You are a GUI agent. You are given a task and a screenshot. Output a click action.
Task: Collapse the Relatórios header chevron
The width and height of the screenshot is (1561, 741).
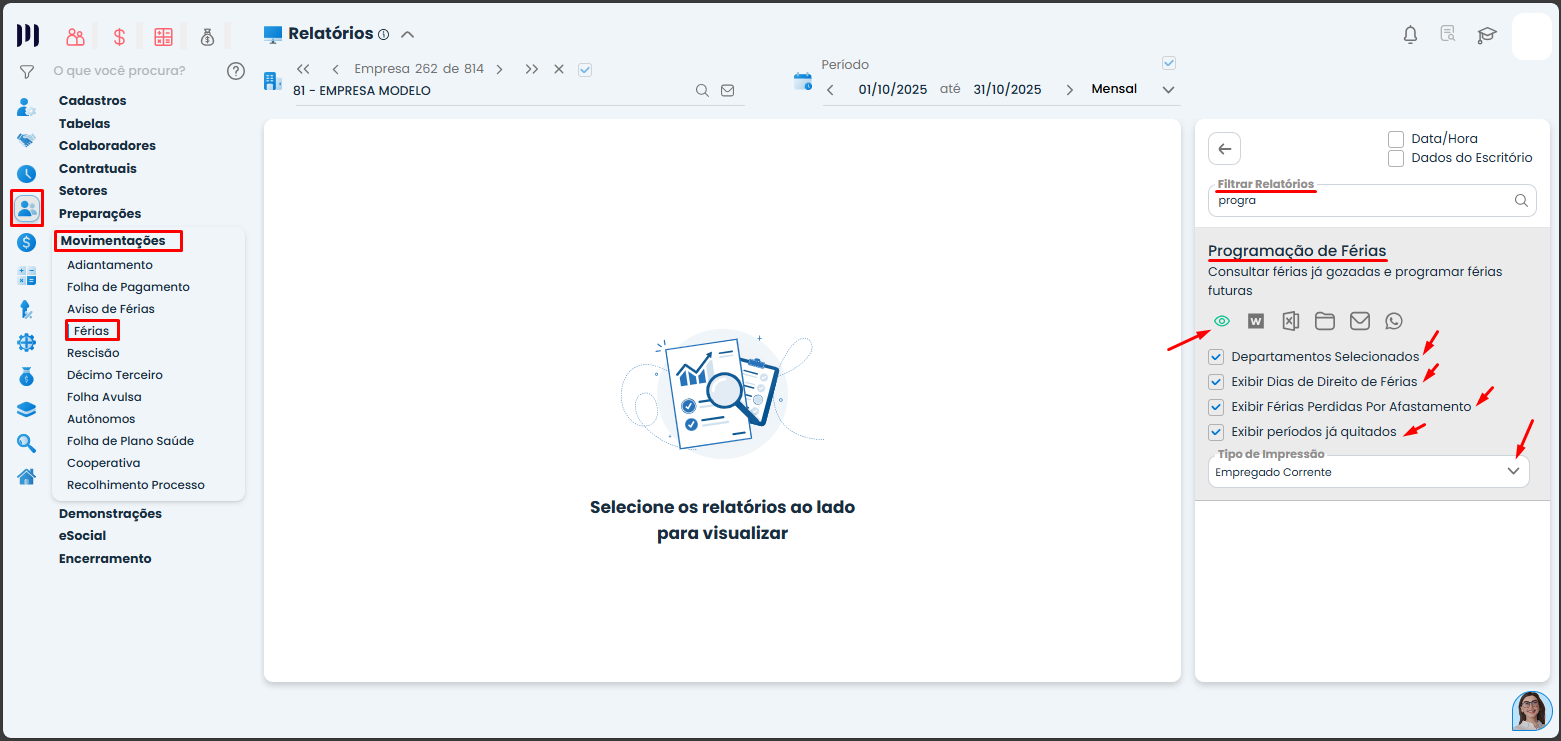pos(407,34)
